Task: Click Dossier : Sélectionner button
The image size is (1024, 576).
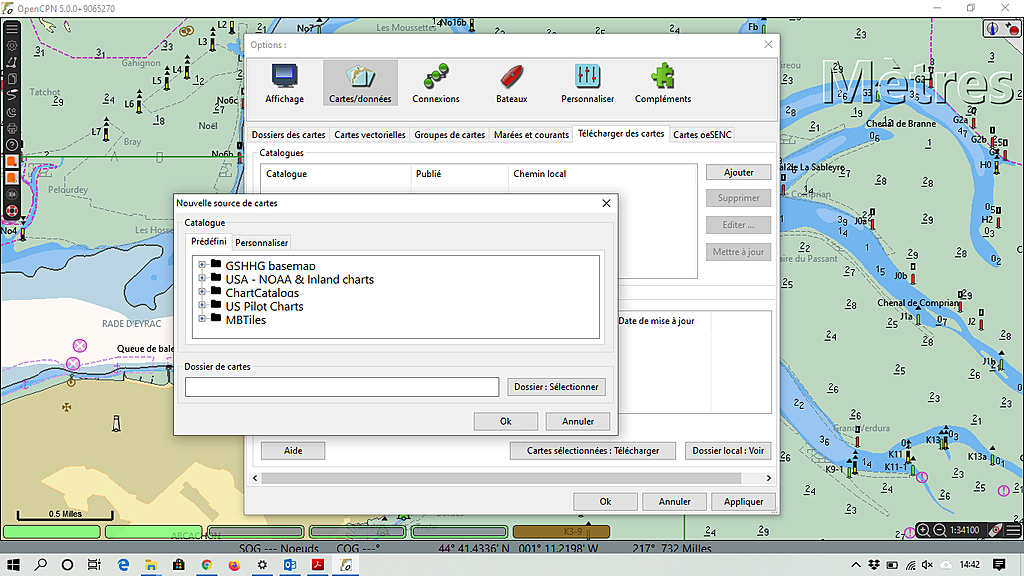Action: point(556,387)
